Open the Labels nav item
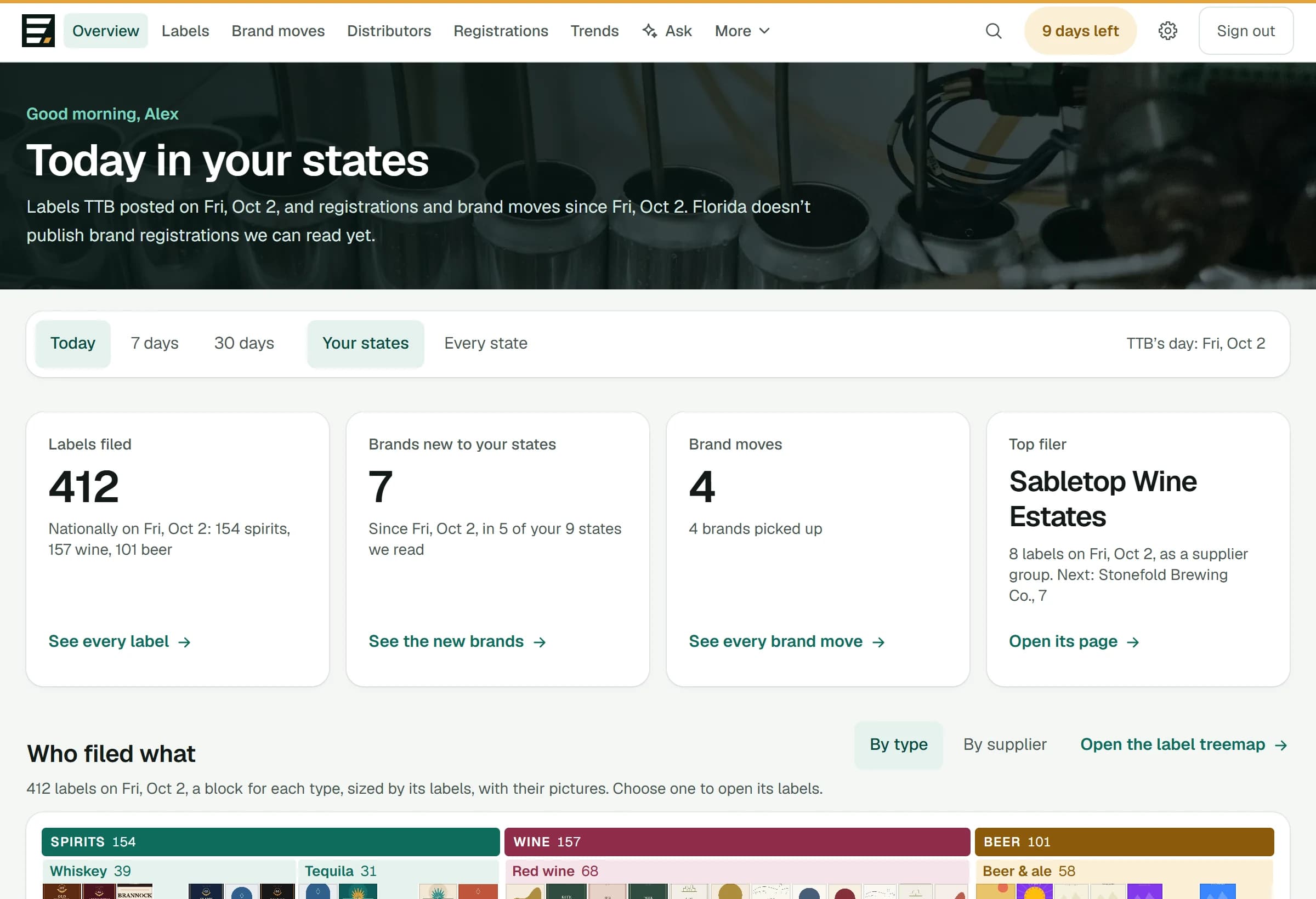The width and height of the screenshot is (1316, 899). pos(185,31)
